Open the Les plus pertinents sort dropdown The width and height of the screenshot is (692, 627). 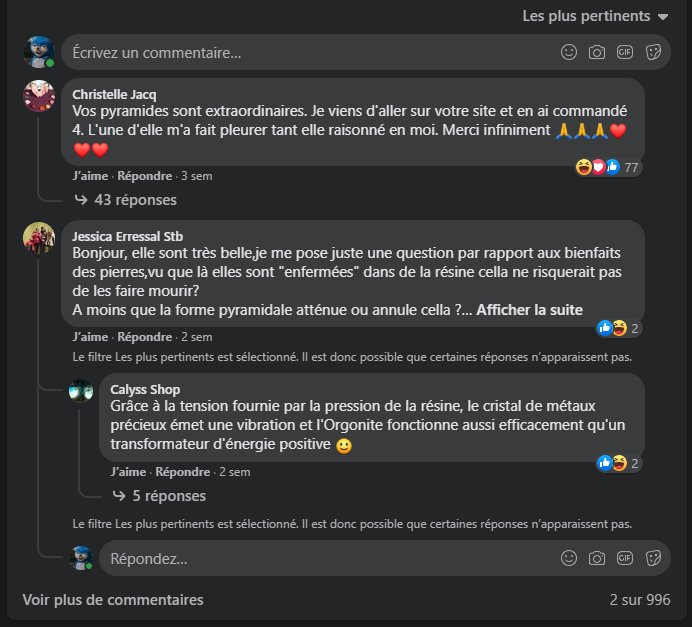click(x=595, y=16)
